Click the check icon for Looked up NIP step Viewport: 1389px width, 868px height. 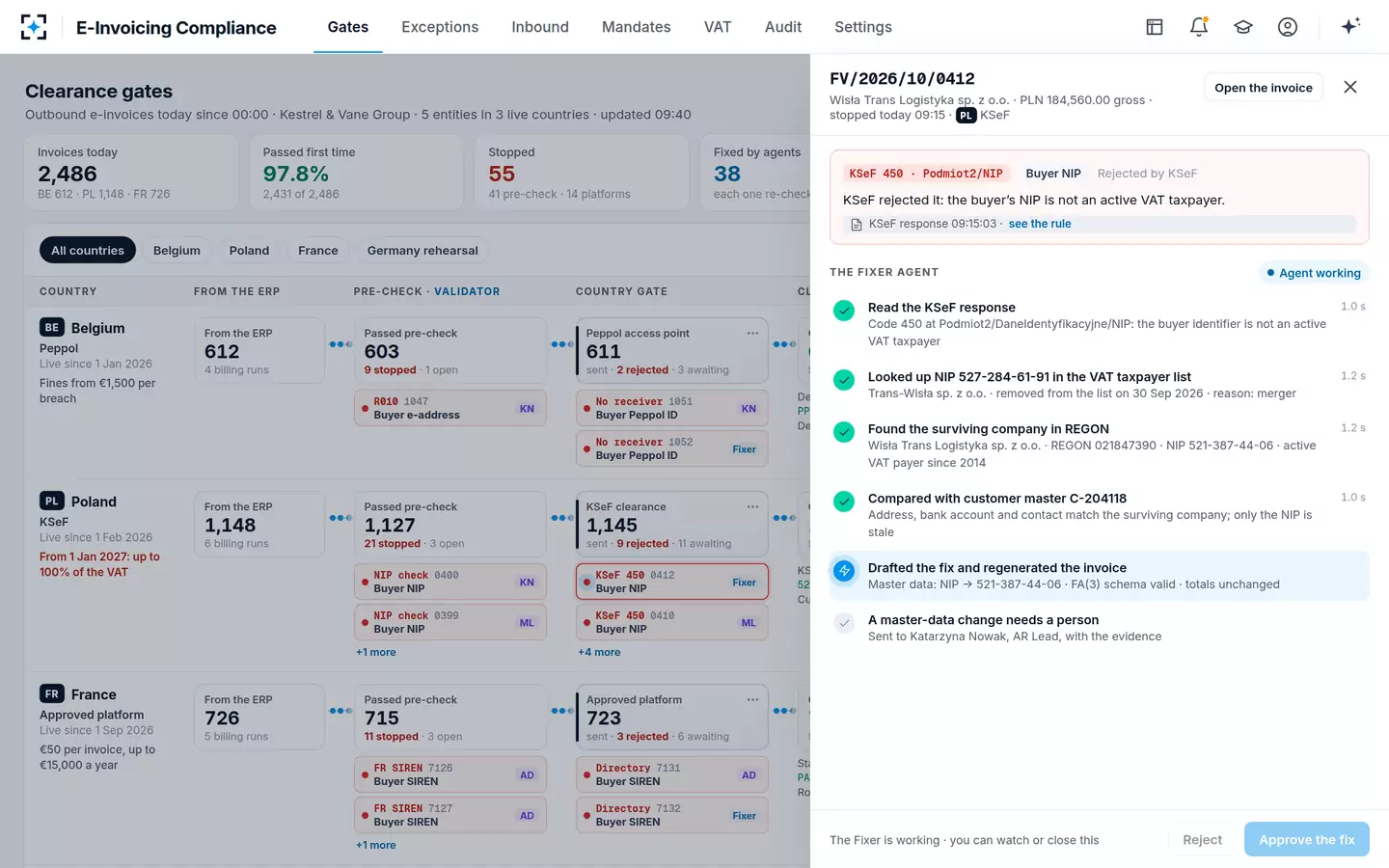[x=844, y=379]
